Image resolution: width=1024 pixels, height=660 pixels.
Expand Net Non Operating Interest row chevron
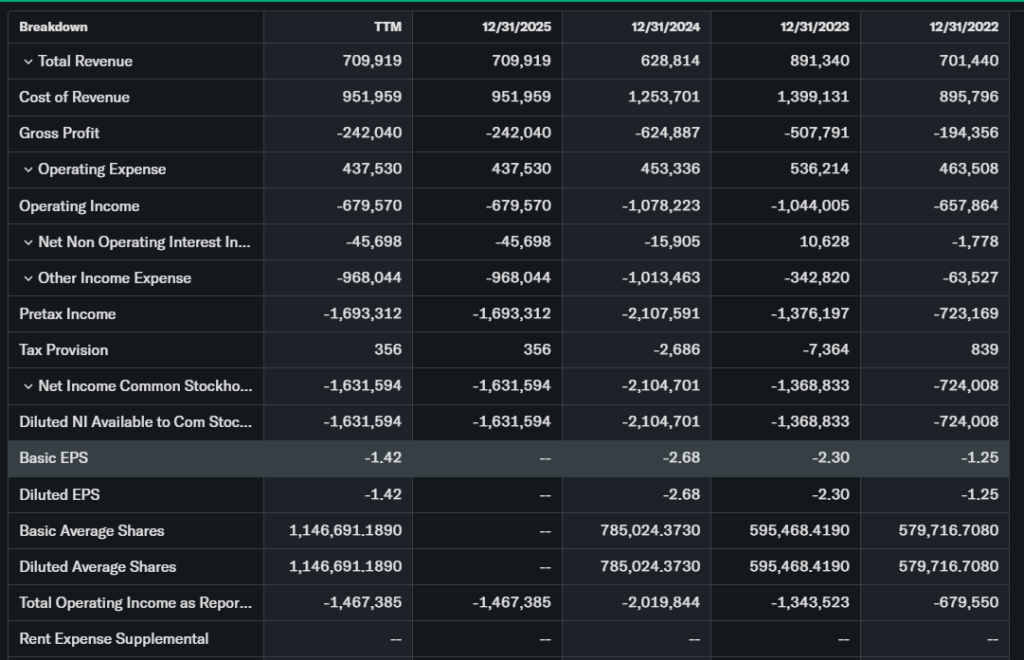tap(28, 242)
